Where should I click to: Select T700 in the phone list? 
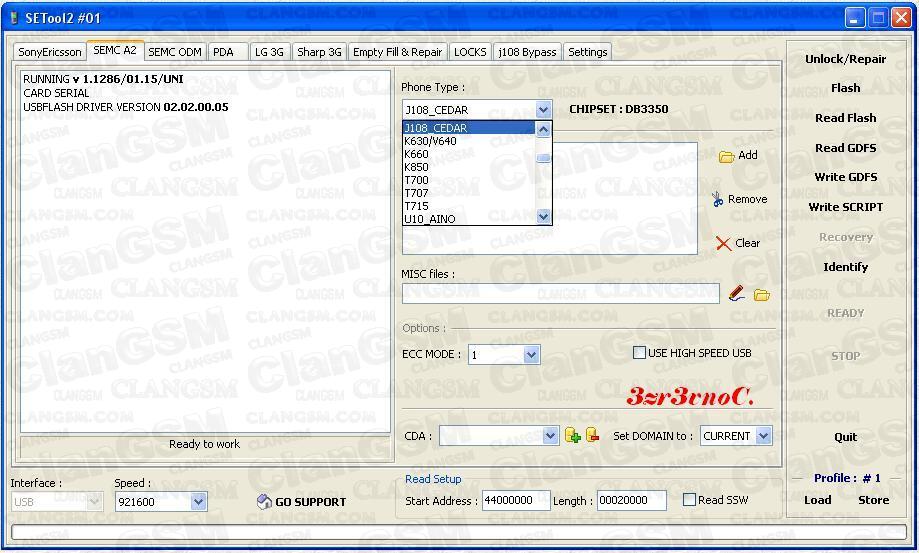[x=469, y=180]
